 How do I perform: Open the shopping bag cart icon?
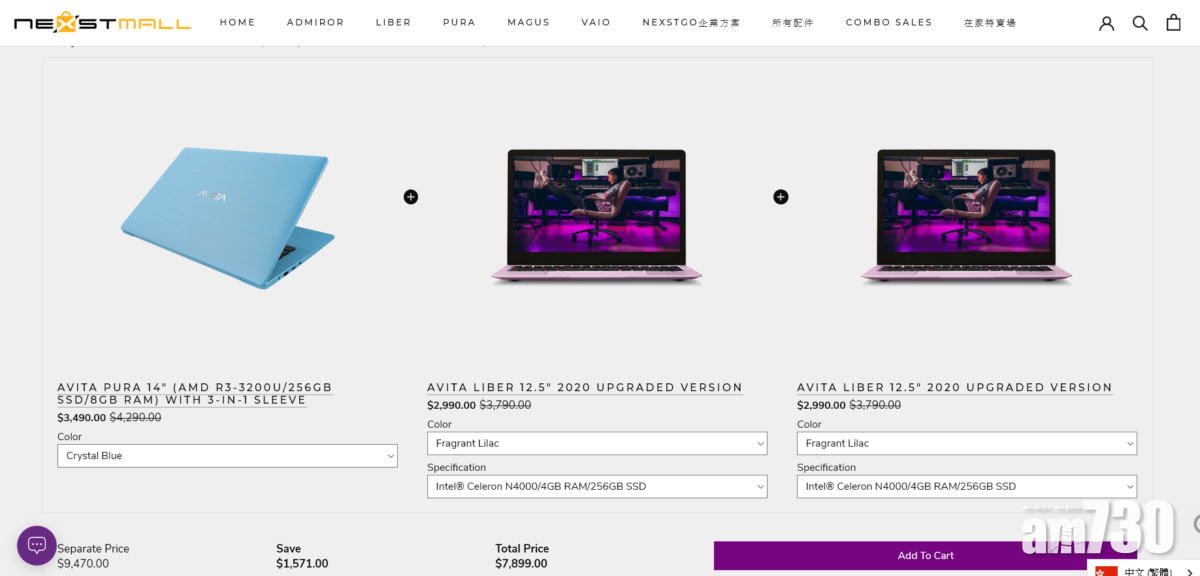click(1174, 22)
